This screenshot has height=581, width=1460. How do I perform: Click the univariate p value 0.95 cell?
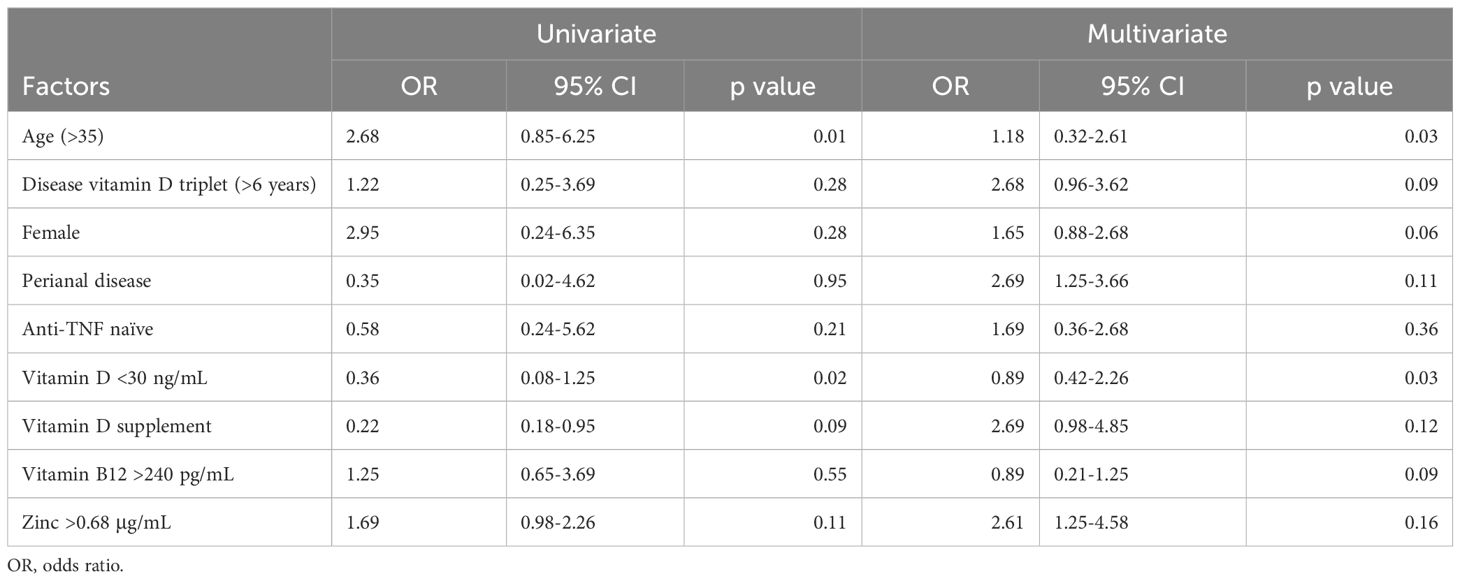coord(830,281)
